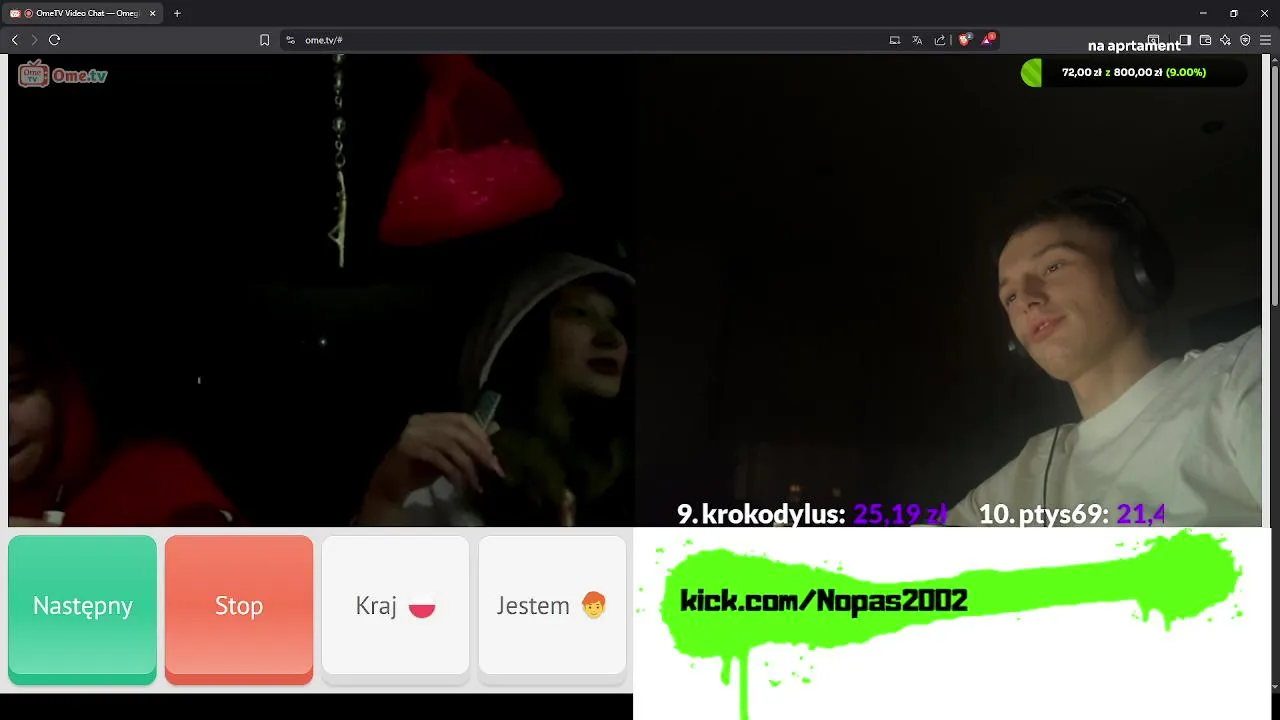Toggle the browser sidebar panel icon
This screenshot has width=1280, height=720.
(1184, 40)
